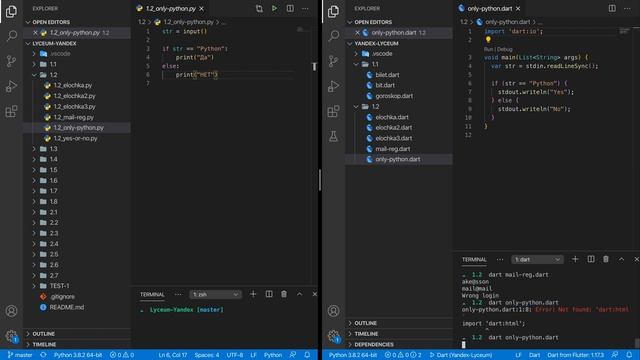Collapse LYCEUM-YANDEX workspace section
The height and width of the screenshot is (360, 640).
click(28, 43)
